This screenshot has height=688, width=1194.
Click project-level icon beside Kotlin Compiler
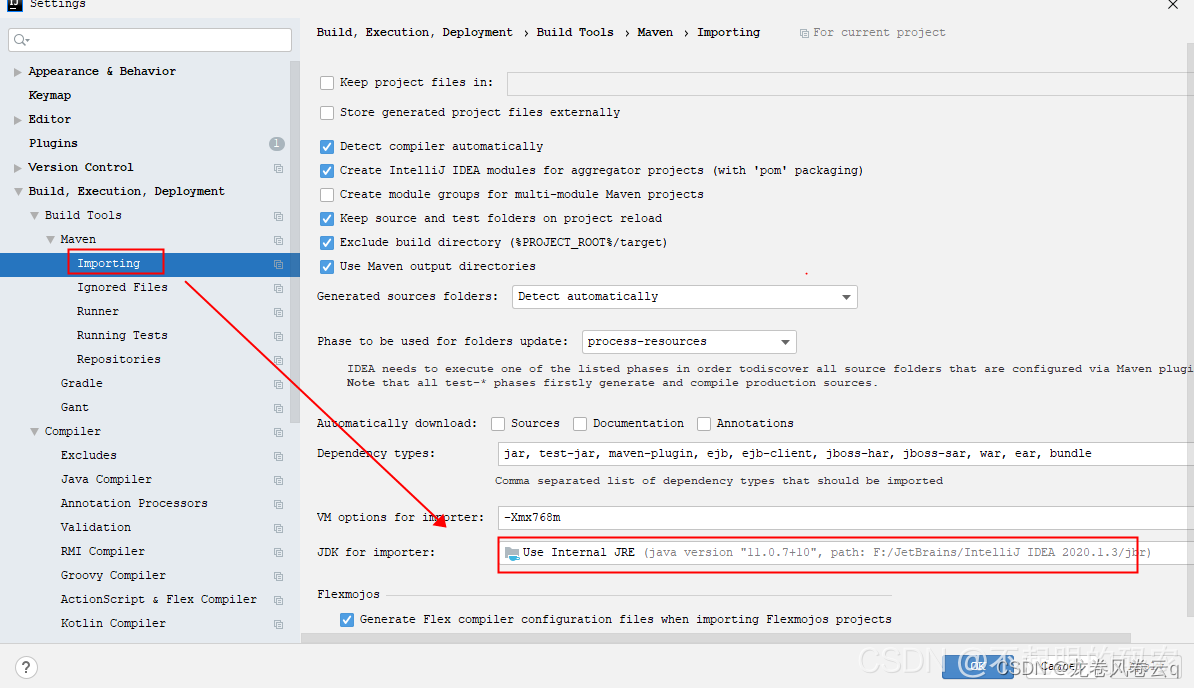click(x=279, y=624)
